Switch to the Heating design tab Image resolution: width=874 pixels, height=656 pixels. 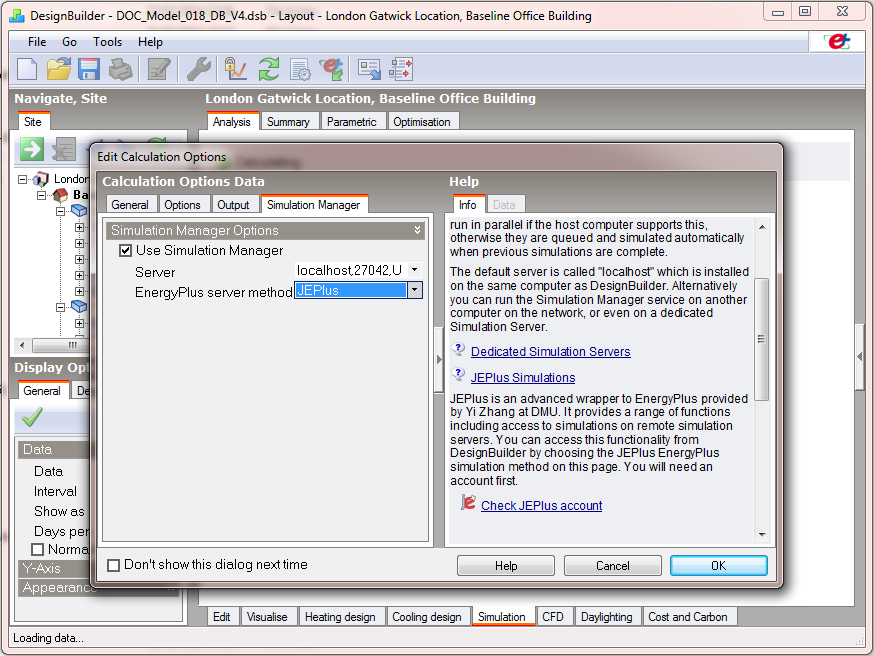pos(340,617)
